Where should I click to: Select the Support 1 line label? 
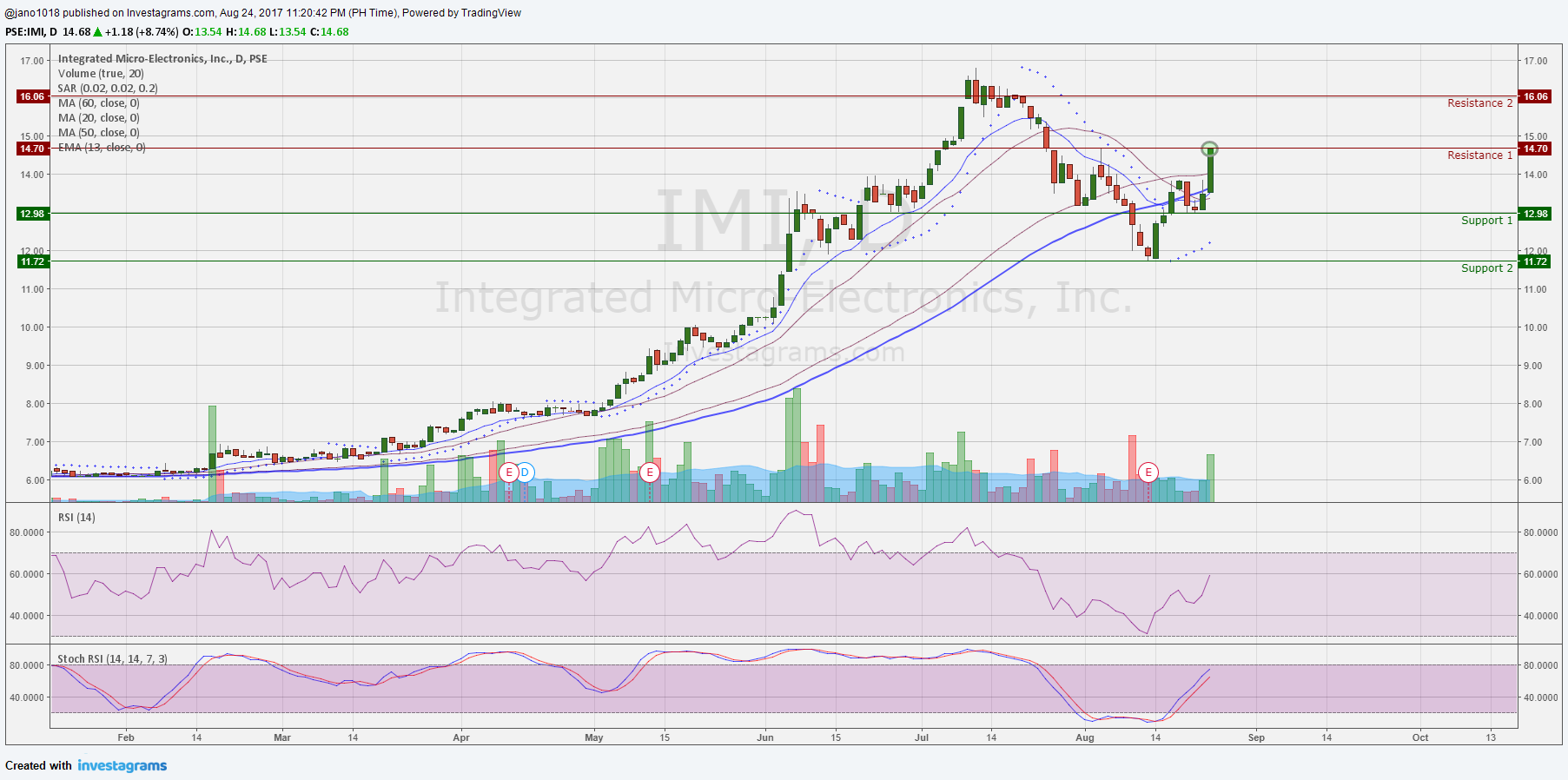[1486, 221]
